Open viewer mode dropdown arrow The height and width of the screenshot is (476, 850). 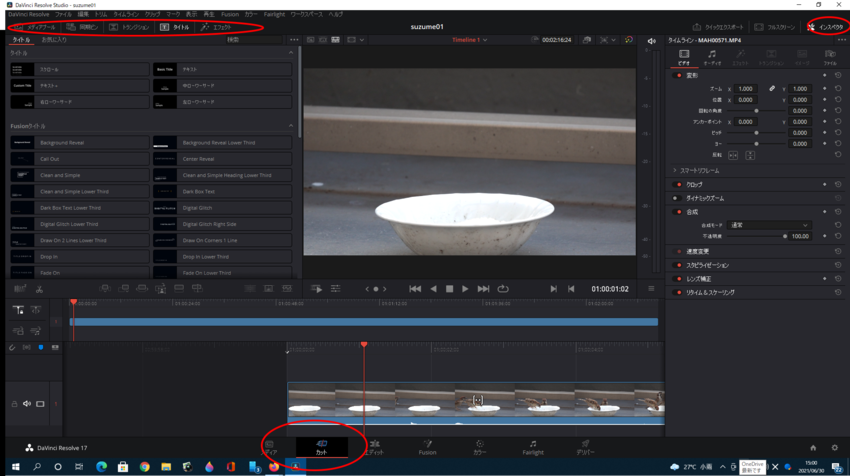pyautogui.click(x=362, y=40)
